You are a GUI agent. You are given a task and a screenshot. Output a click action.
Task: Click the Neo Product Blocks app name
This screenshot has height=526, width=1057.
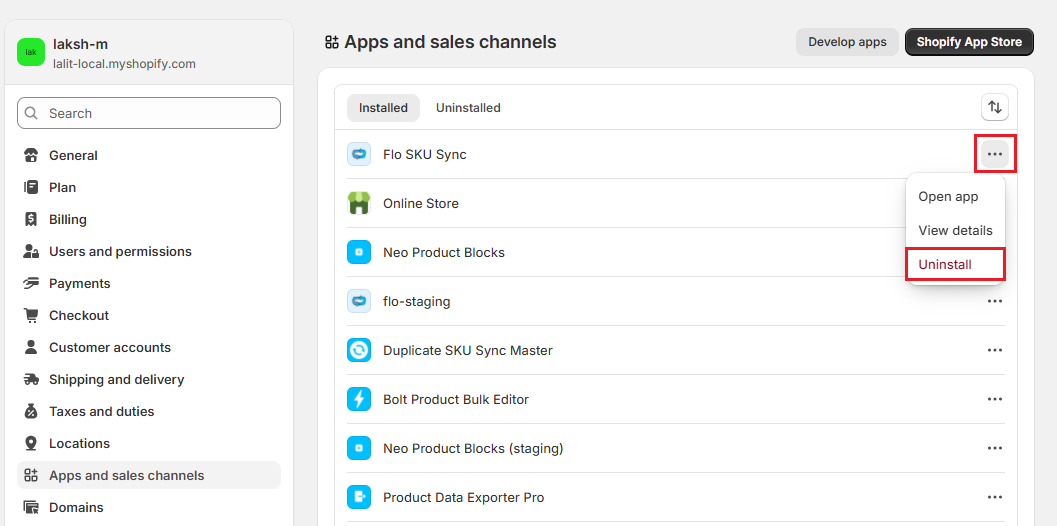point(444,252)
